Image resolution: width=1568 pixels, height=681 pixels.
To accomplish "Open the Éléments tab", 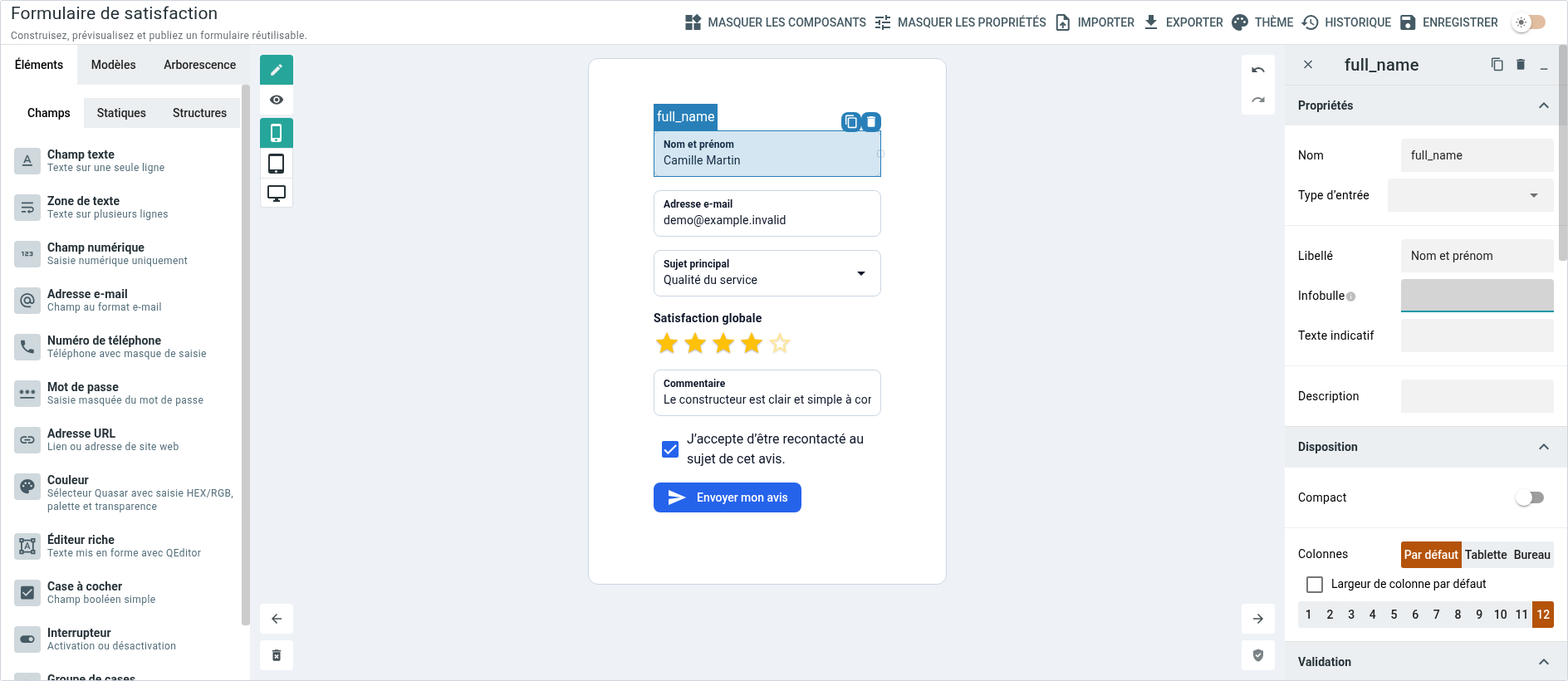I will (x=39, y=65).
